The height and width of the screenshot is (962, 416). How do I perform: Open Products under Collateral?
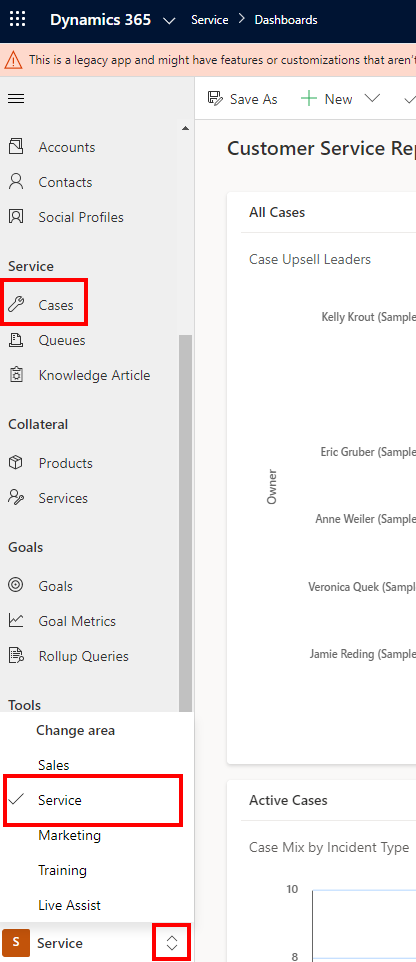66,463
